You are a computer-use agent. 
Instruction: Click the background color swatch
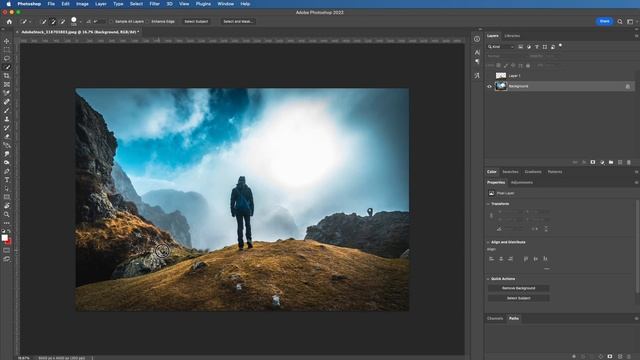(9, 241)
